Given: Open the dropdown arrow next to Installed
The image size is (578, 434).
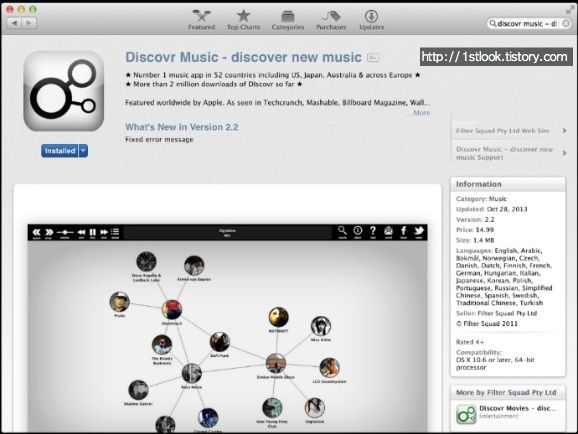Looking at the screenshot, I should [83, 151].
